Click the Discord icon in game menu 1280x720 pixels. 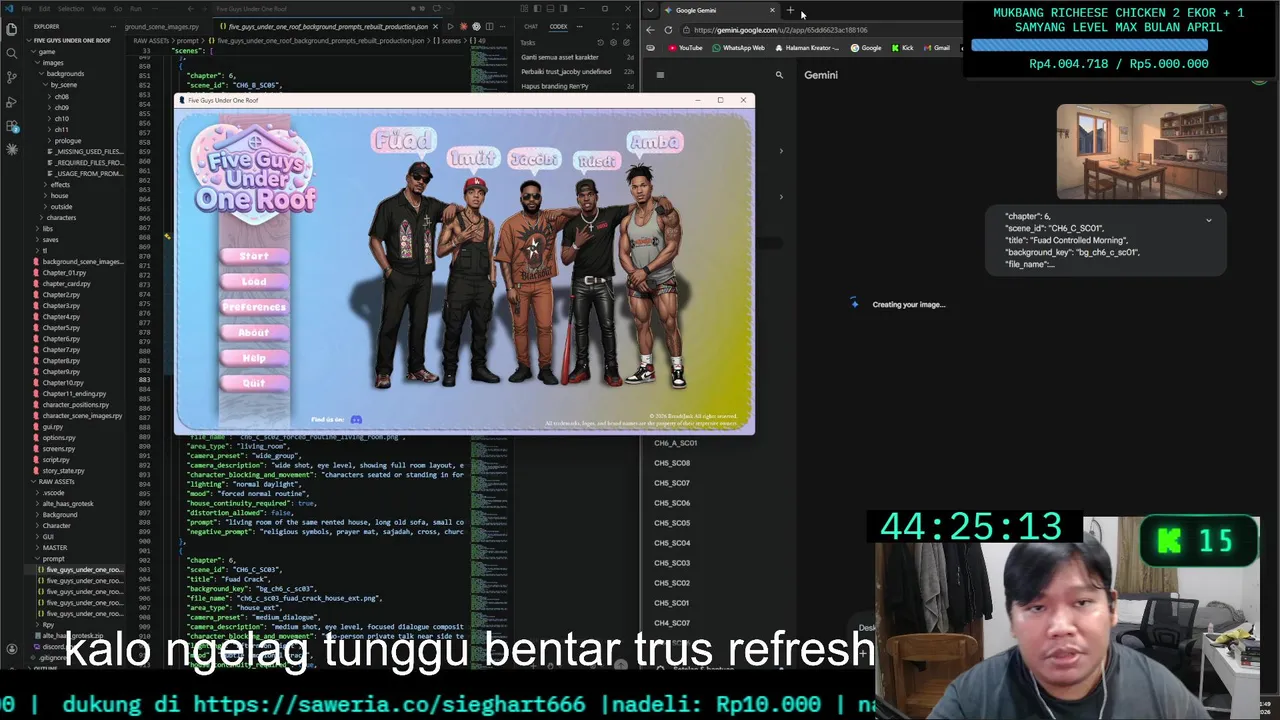[x=356, y=420]
